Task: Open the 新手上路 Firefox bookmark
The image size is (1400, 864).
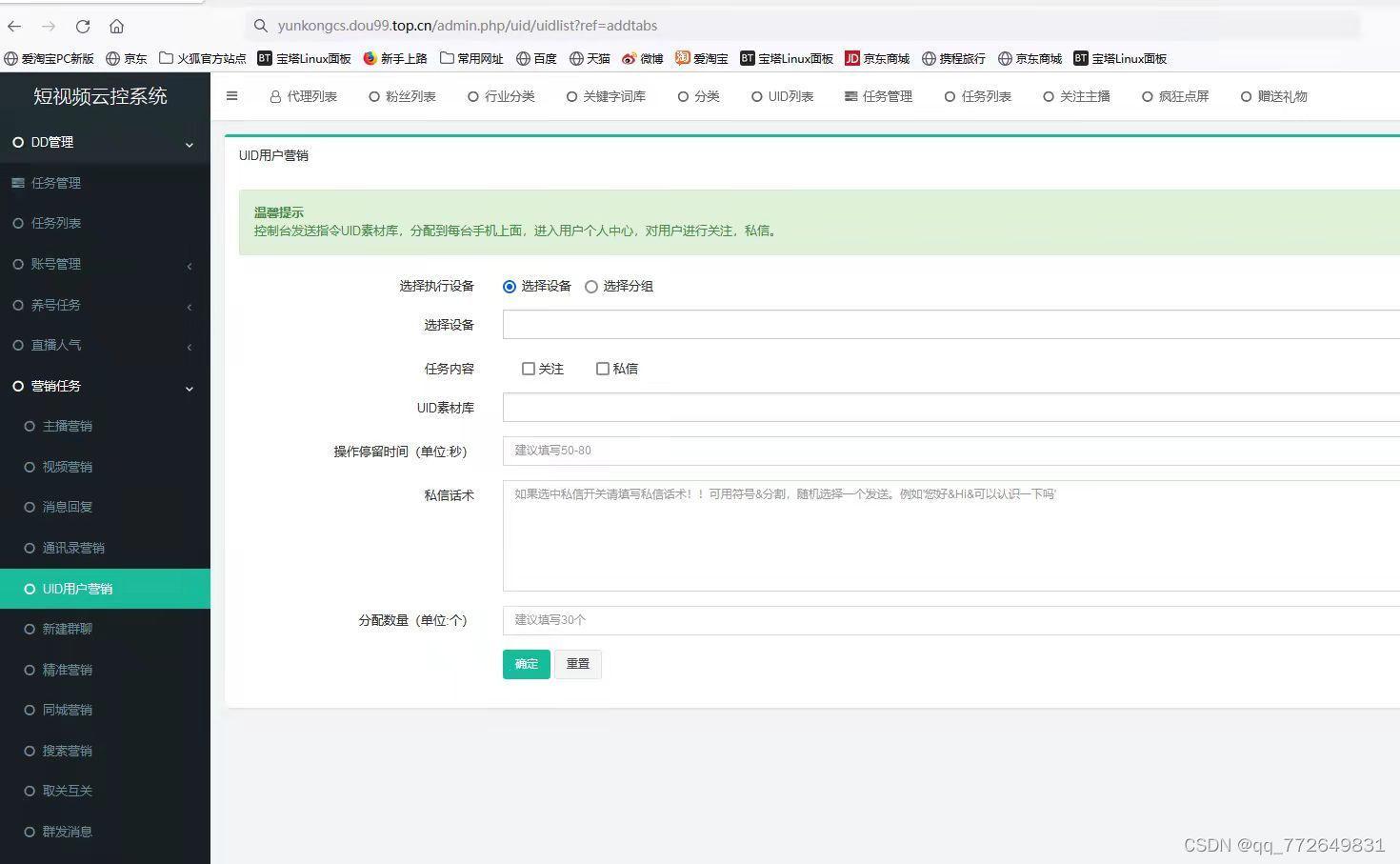Action: tap(395, 59)
